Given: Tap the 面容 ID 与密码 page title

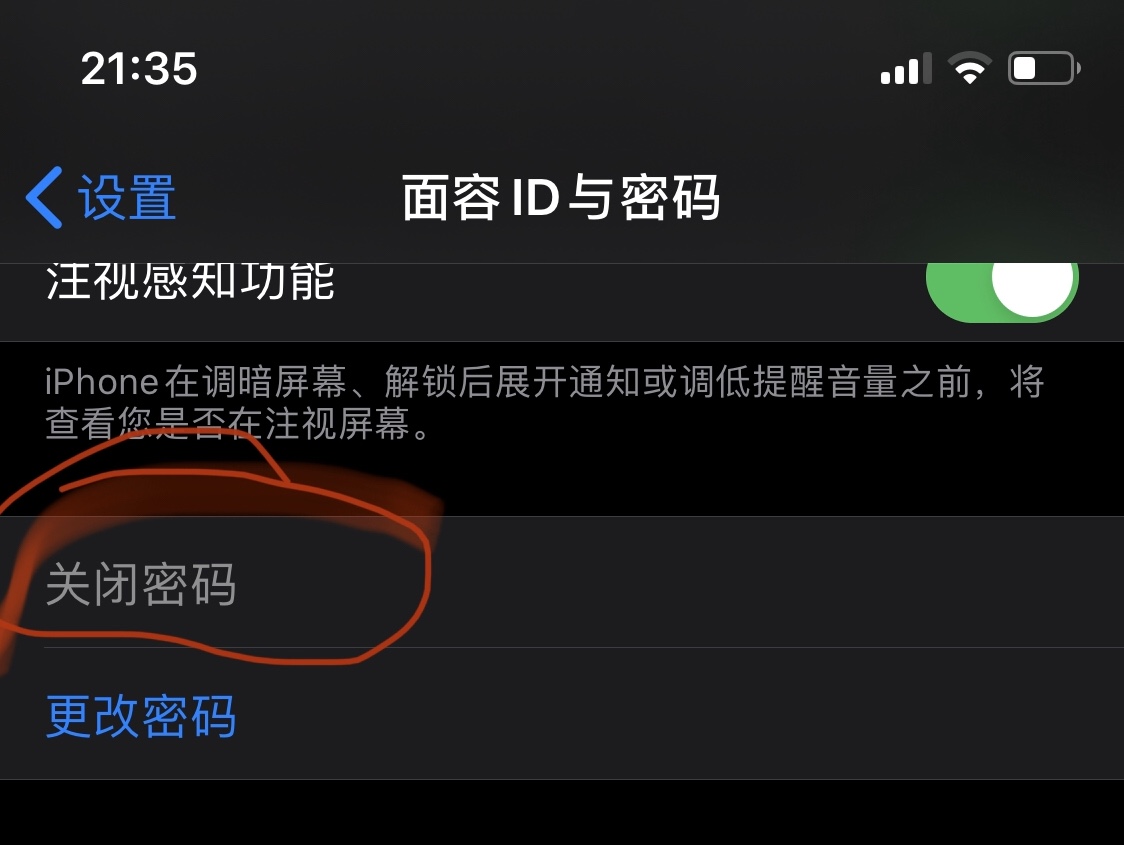Looking at the screenshot, I should pyautogui.click(x=561, y=198).
